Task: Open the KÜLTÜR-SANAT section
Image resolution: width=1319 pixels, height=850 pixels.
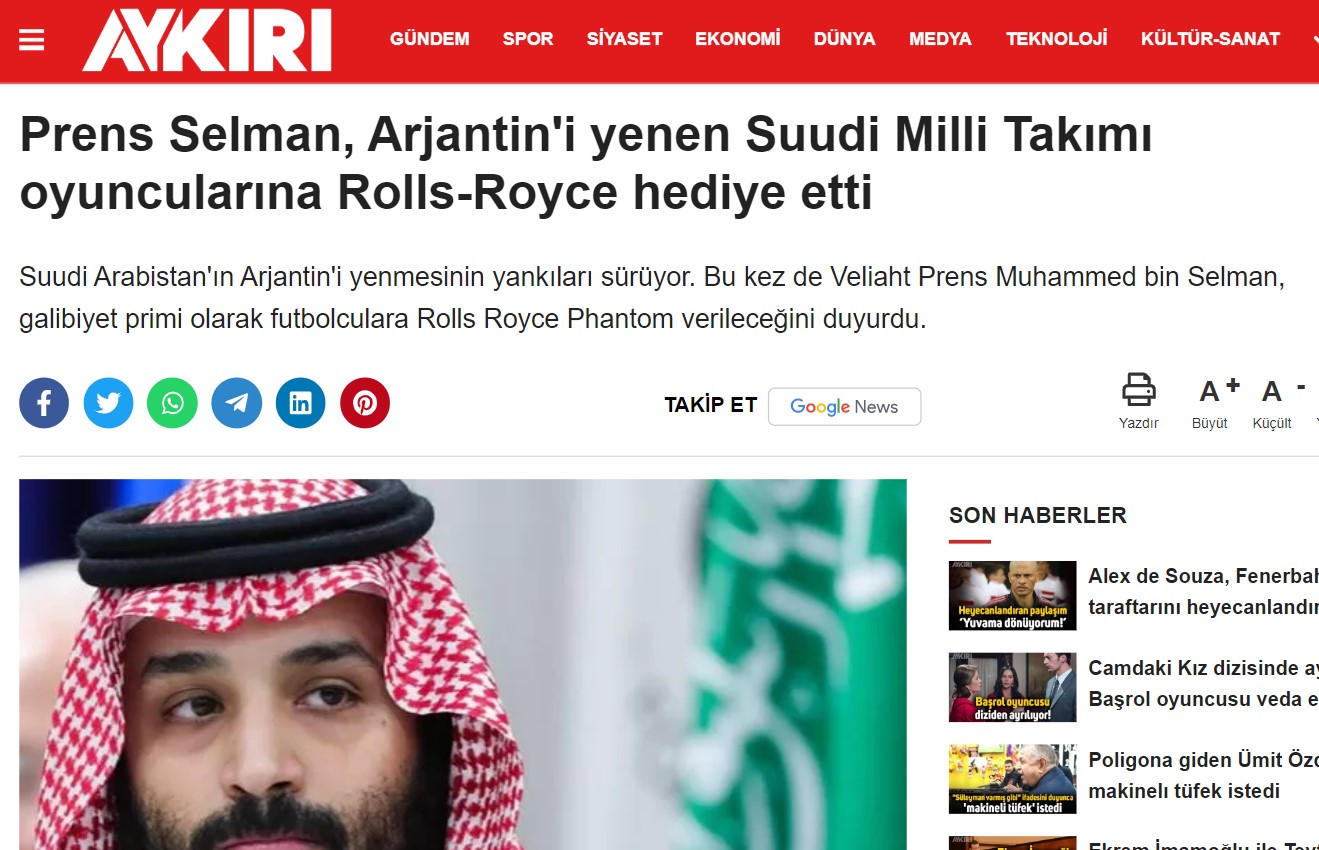Action: (x=1210, y=39)
